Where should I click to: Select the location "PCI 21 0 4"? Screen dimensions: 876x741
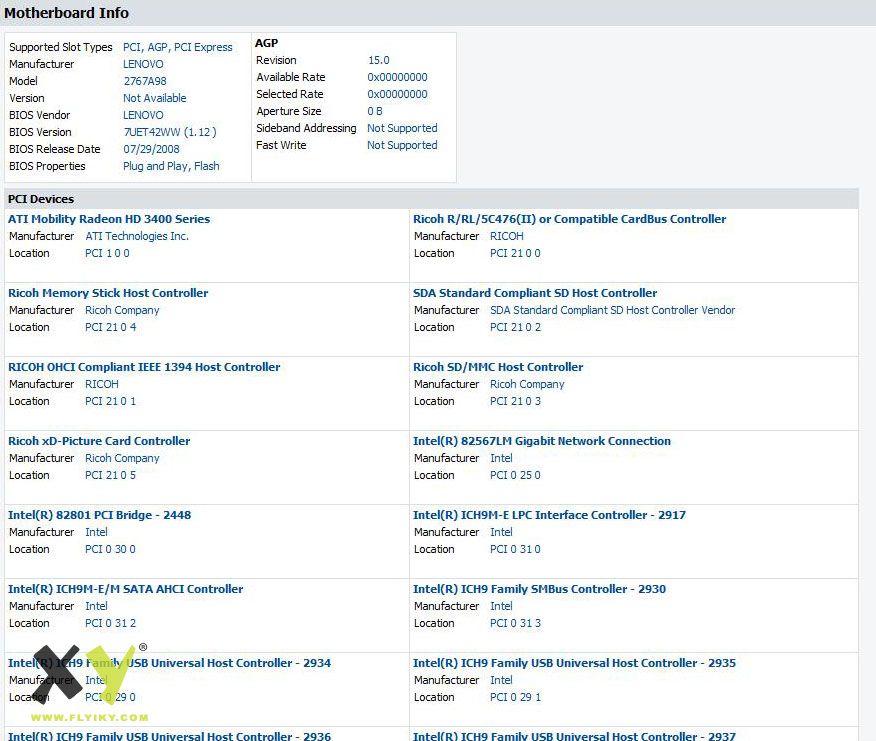111,327
